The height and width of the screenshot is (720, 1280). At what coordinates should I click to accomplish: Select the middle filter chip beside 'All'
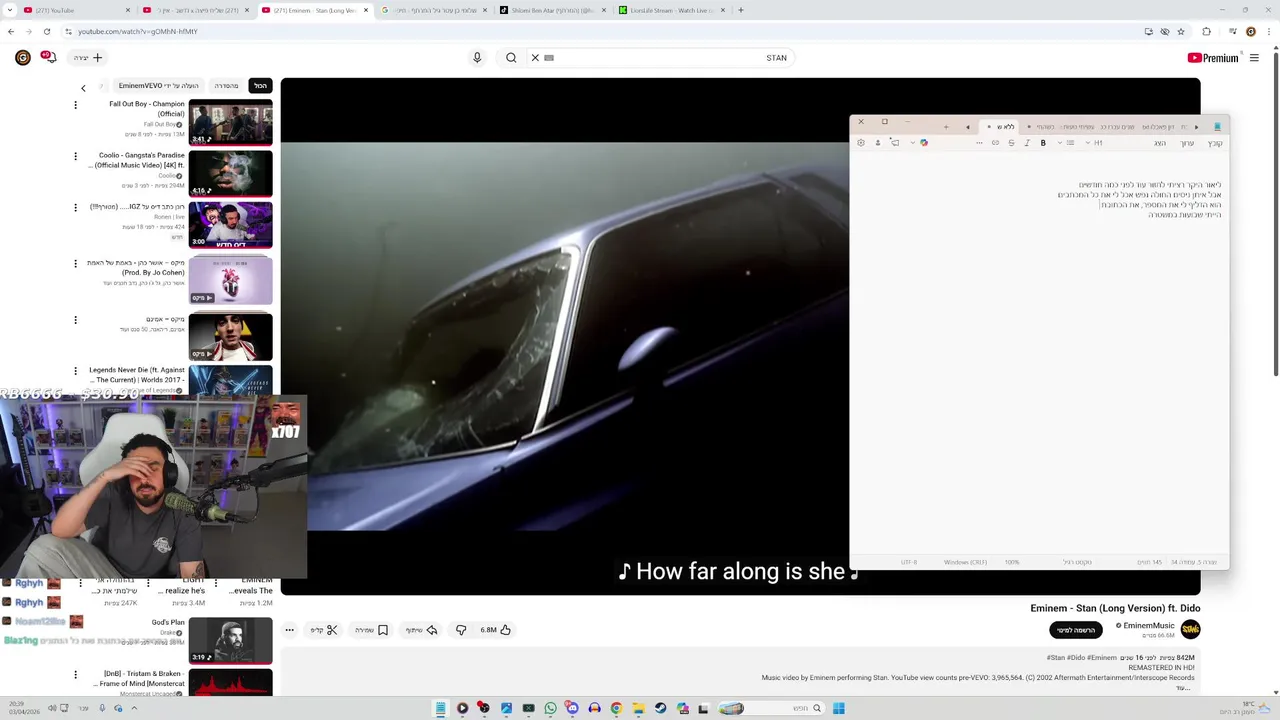pos(227,86)
